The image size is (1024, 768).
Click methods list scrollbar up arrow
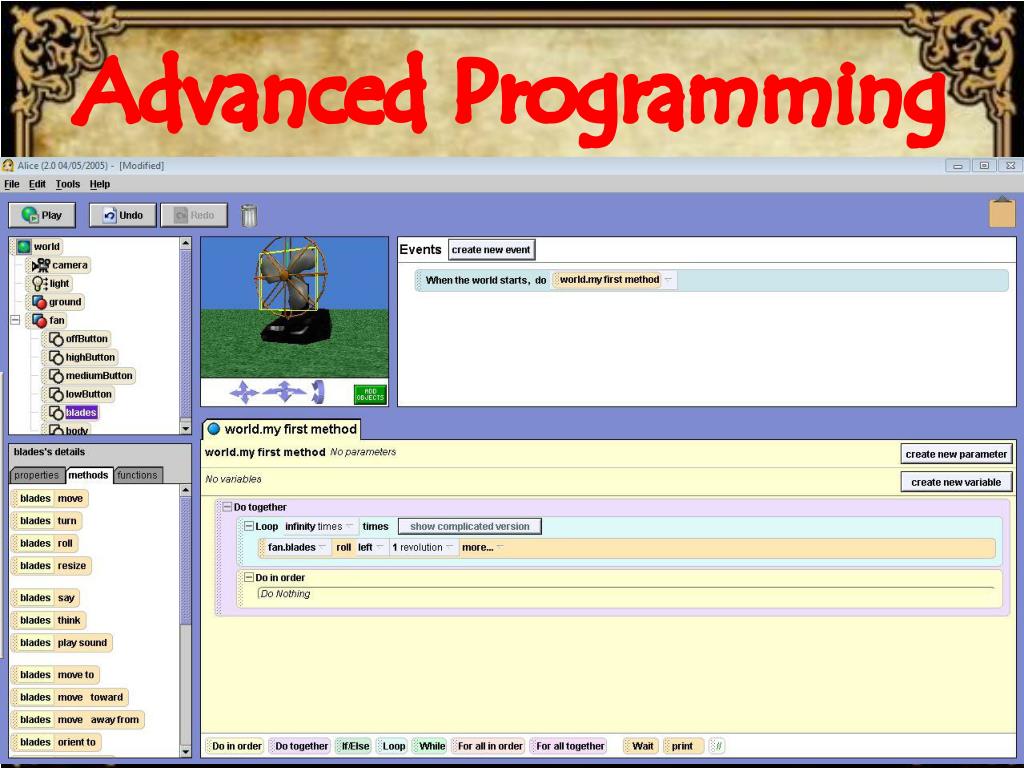point(185,490)
